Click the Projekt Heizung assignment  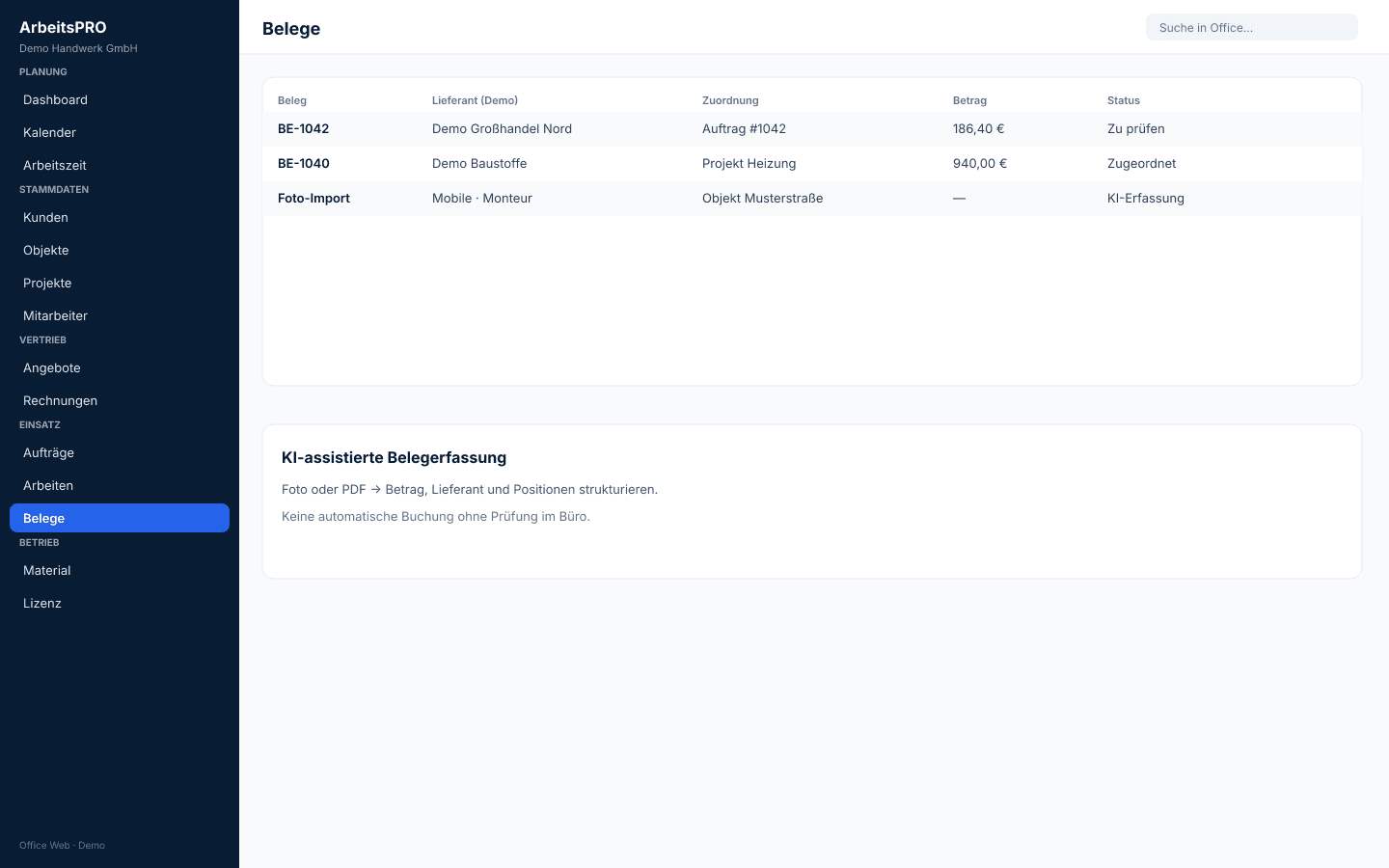(749, 164)
